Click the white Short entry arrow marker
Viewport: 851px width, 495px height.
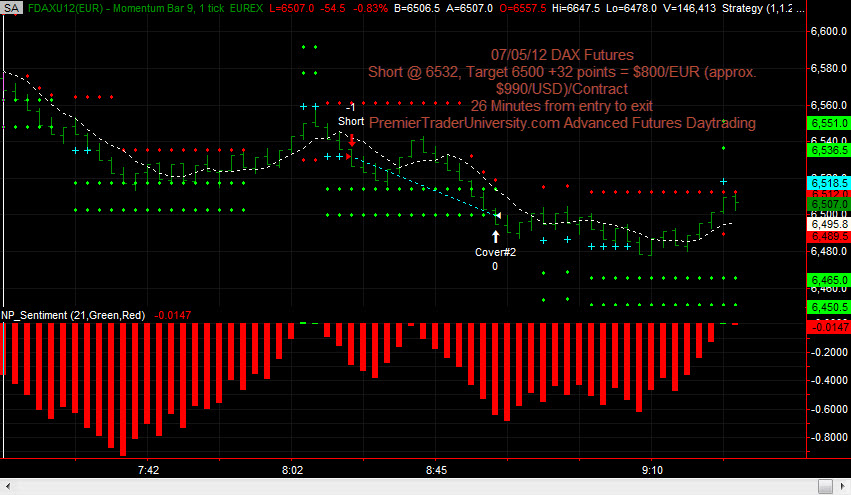(351, 139)
